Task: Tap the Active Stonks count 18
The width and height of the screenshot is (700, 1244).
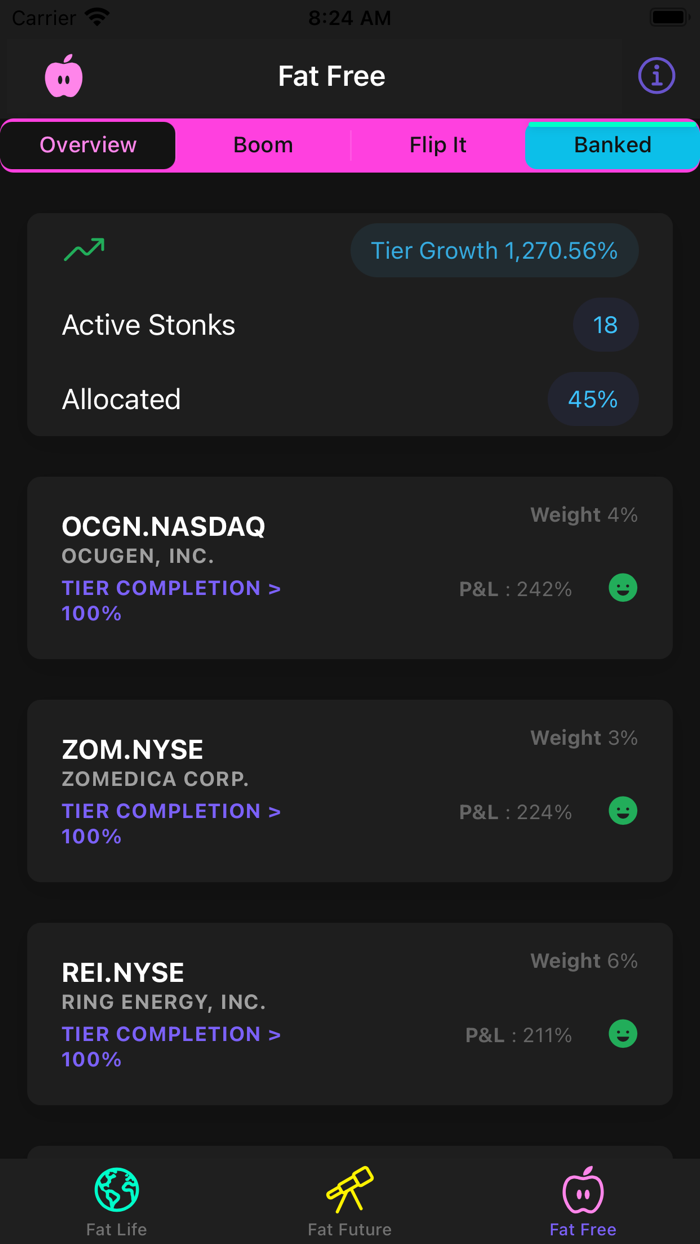Action: pos(605,325)
